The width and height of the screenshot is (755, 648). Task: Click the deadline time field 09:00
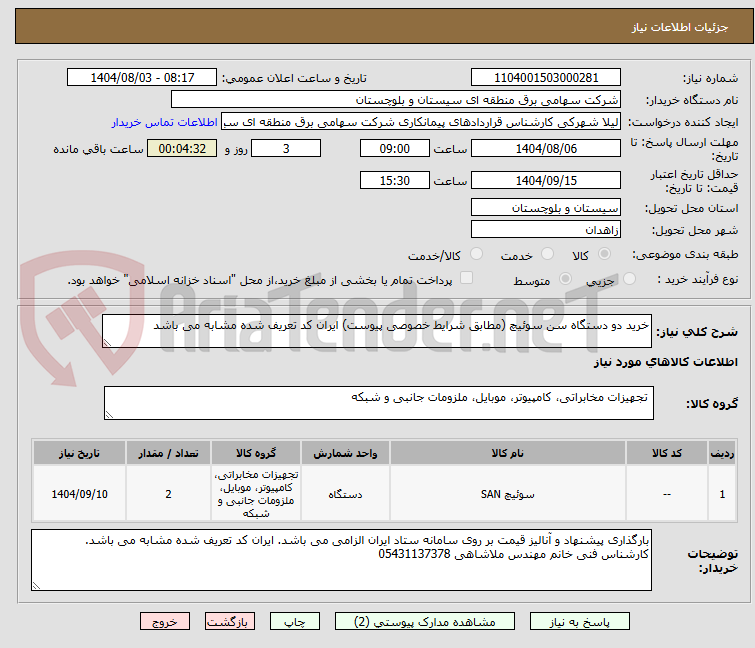pyautogui.click(x=394, y=148)
